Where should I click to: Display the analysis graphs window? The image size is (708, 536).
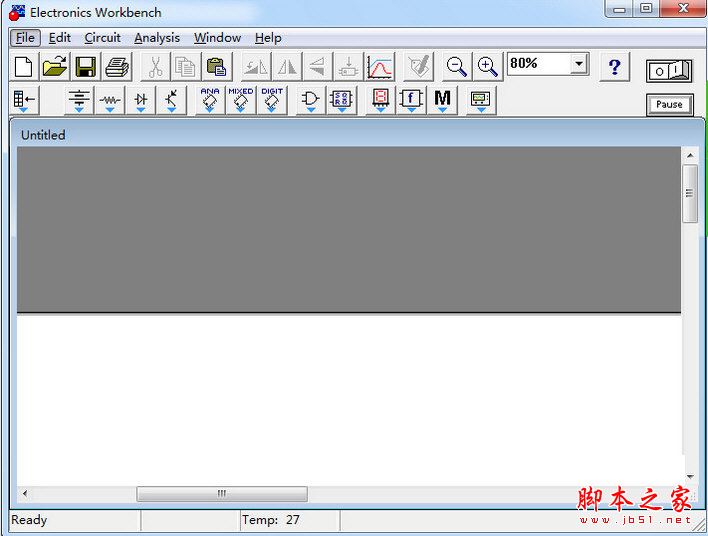click(380, 67)
